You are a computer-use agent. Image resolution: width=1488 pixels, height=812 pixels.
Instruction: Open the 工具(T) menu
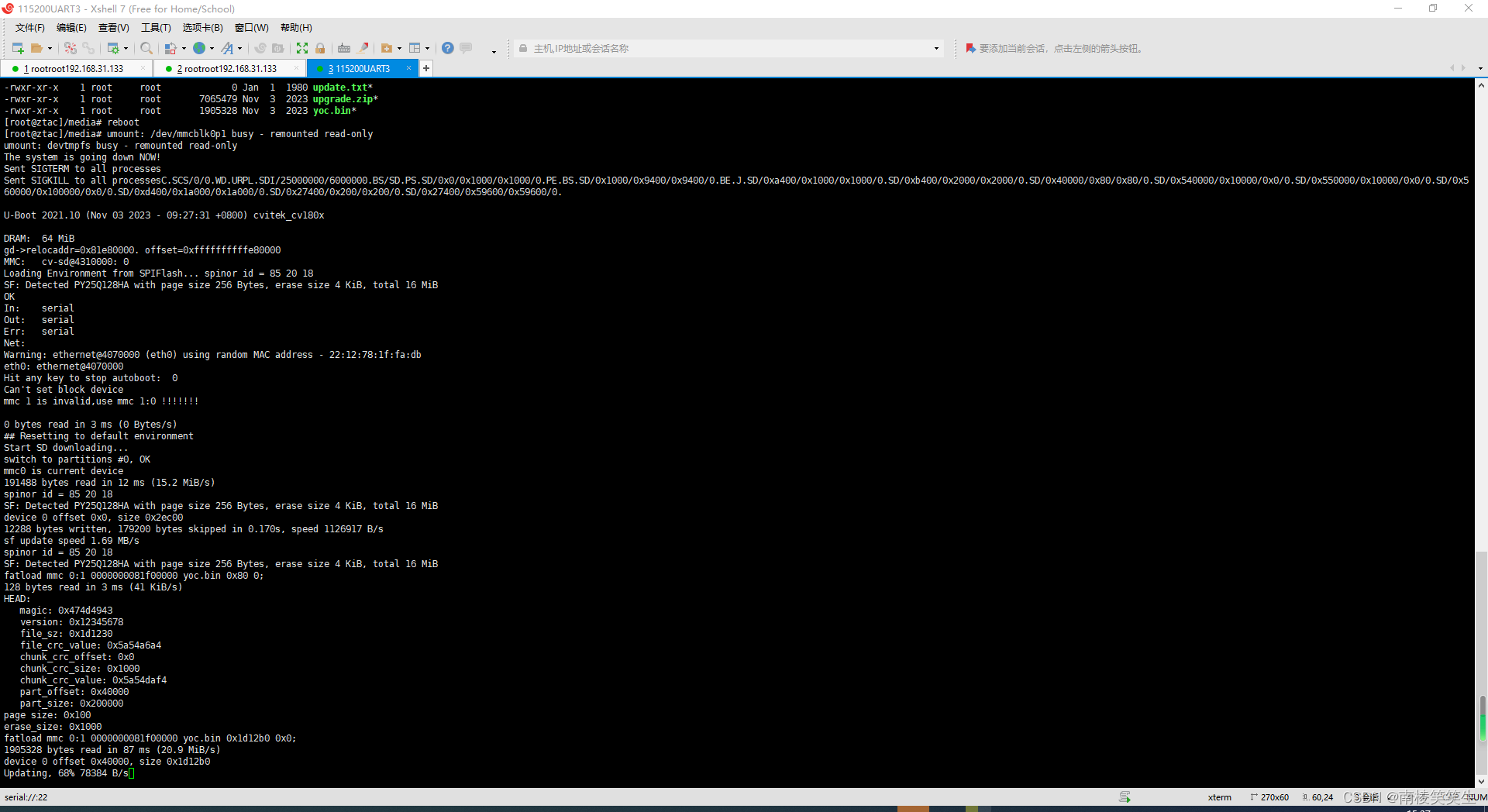(x=155, y=28)
